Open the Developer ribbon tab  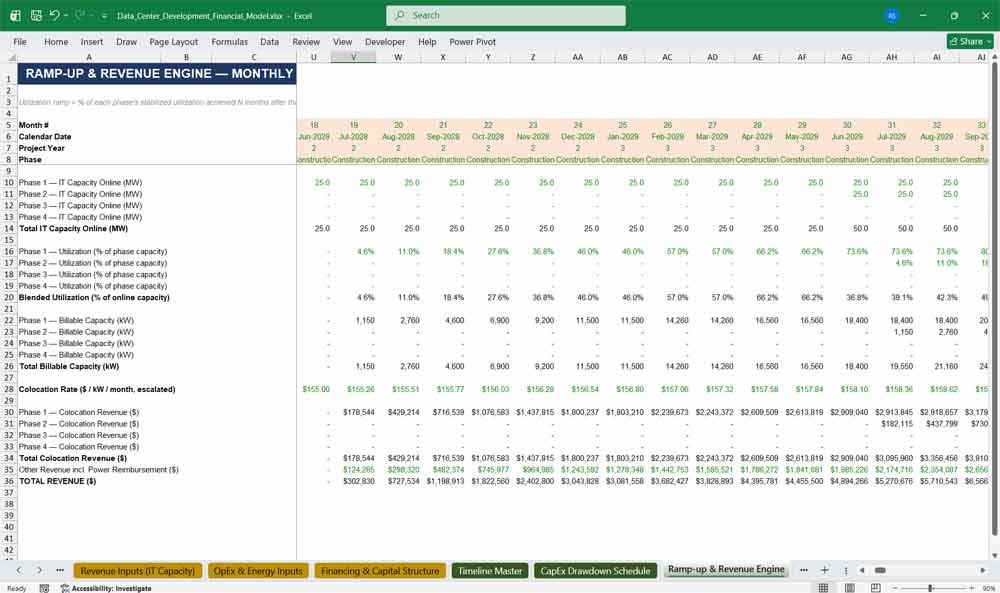click(385, 41)
